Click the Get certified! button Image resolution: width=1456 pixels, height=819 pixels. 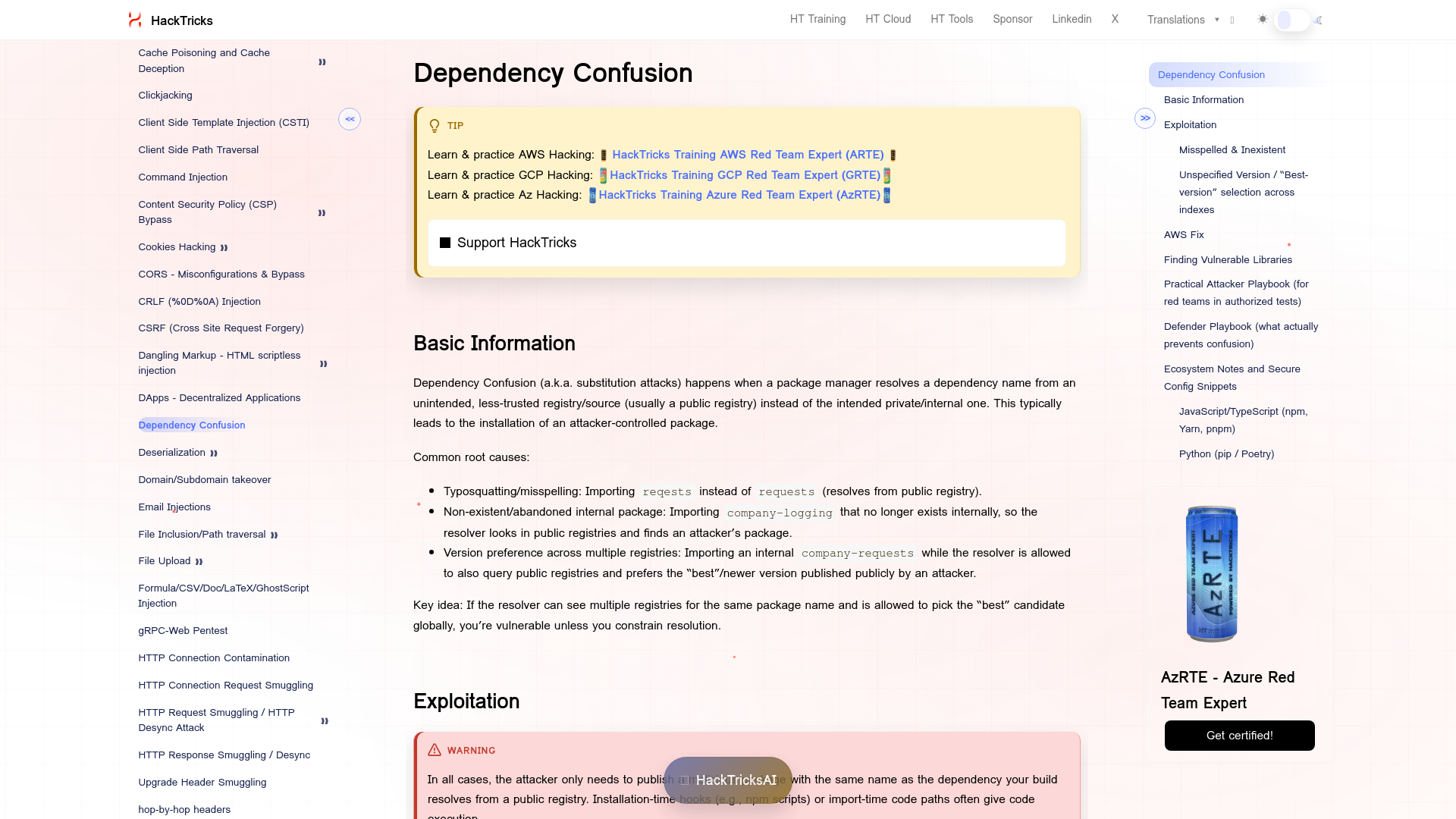pos(1239,736)
